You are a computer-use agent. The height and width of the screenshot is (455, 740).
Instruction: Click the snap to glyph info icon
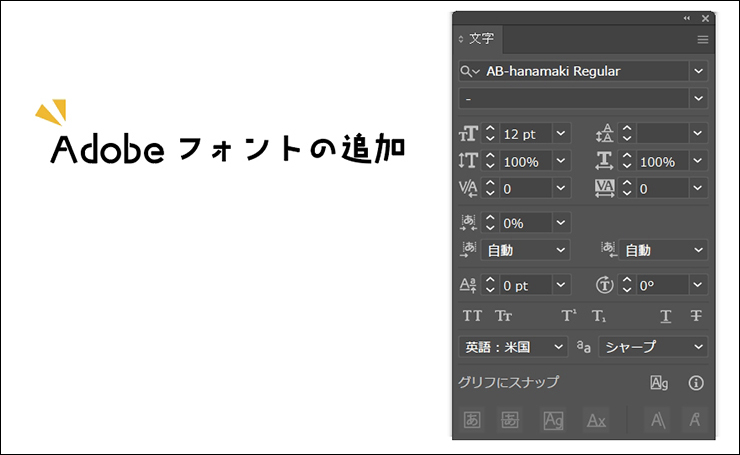(696, 382)
